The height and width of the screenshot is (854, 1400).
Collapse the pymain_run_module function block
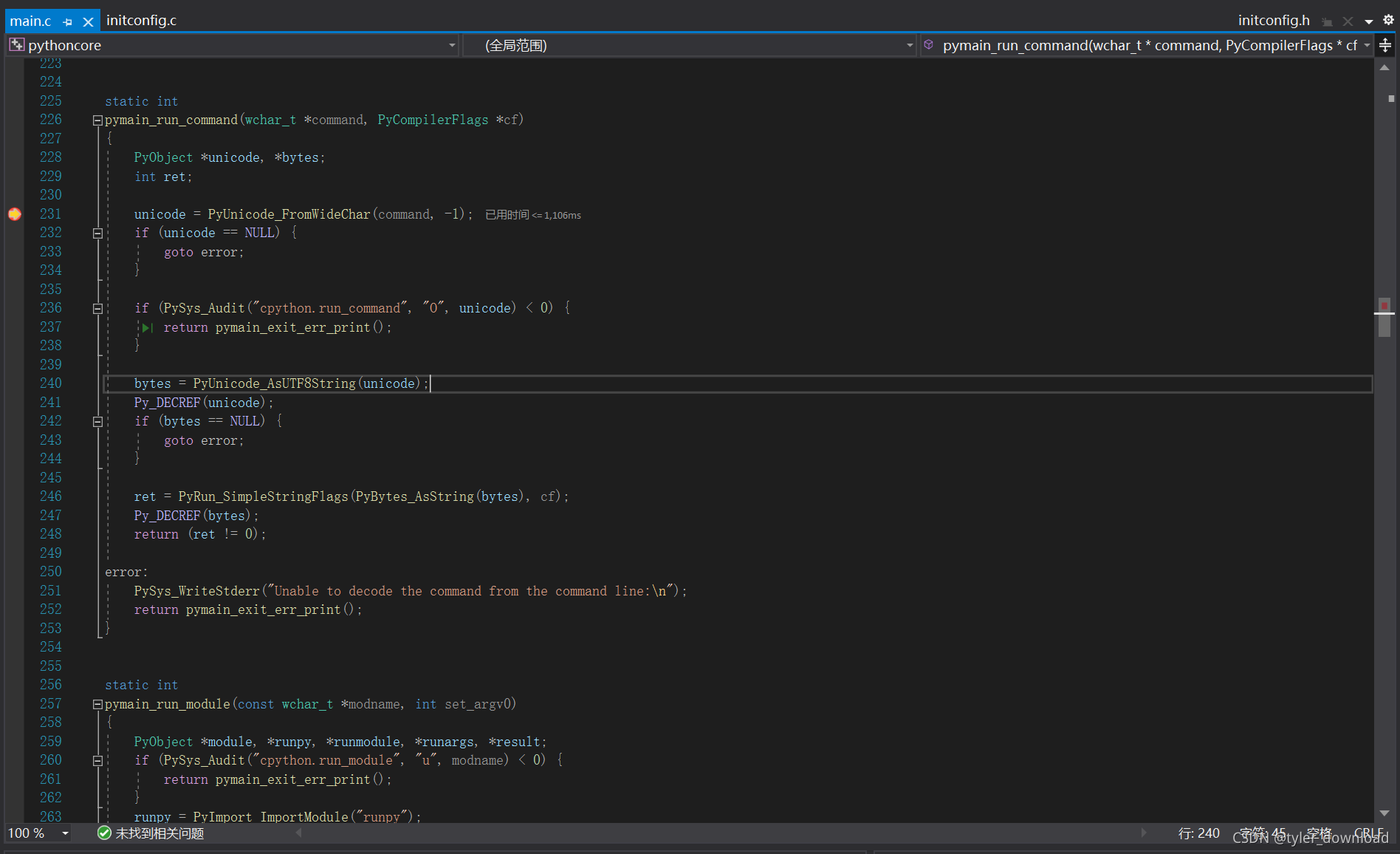pyautogui.click(x=97, y=705)
